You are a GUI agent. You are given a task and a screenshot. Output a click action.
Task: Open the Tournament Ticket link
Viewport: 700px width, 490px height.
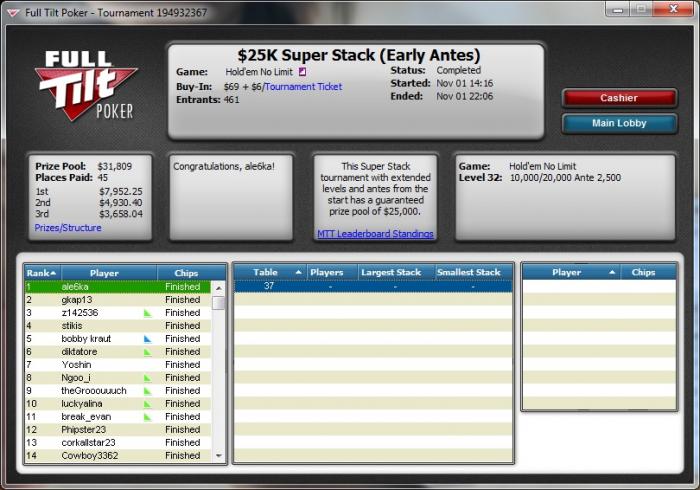pos(304,87)
